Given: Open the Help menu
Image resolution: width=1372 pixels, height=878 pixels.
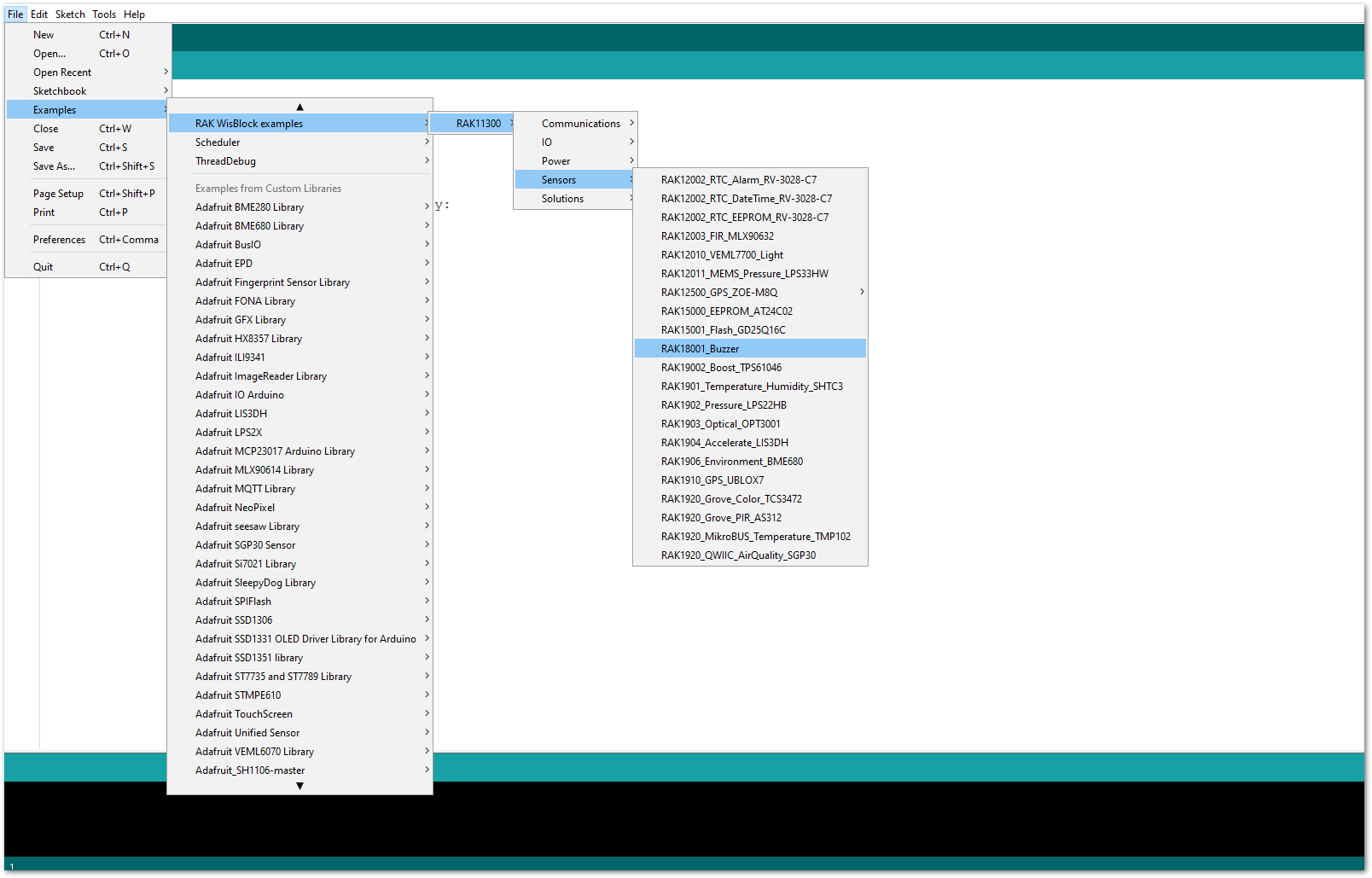Looking at the screenshot, I should coord(134,15).
